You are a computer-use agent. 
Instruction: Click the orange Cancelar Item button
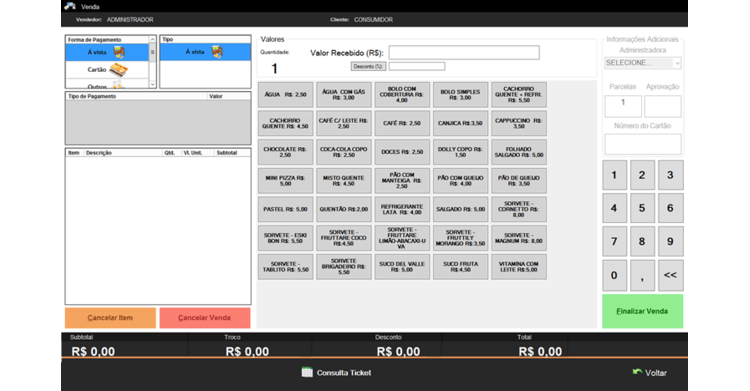pos(110,318)
